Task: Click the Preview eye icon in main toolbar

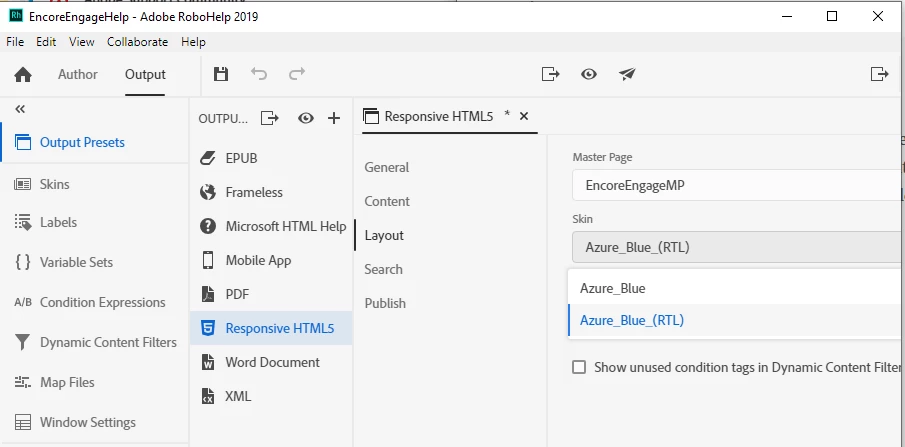Action: tap(589, 74)
